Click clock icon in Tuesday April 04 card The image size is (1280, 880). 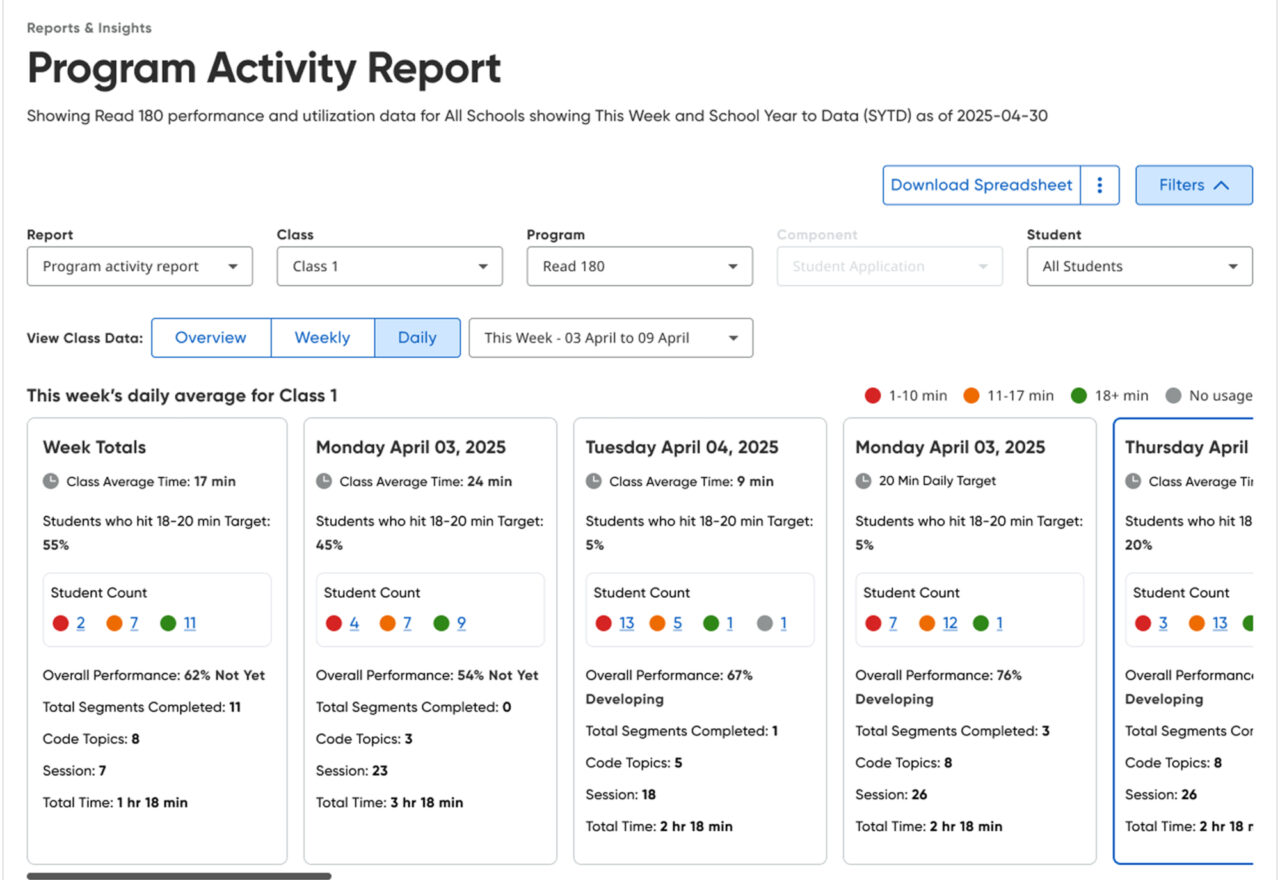pos(594,481)
